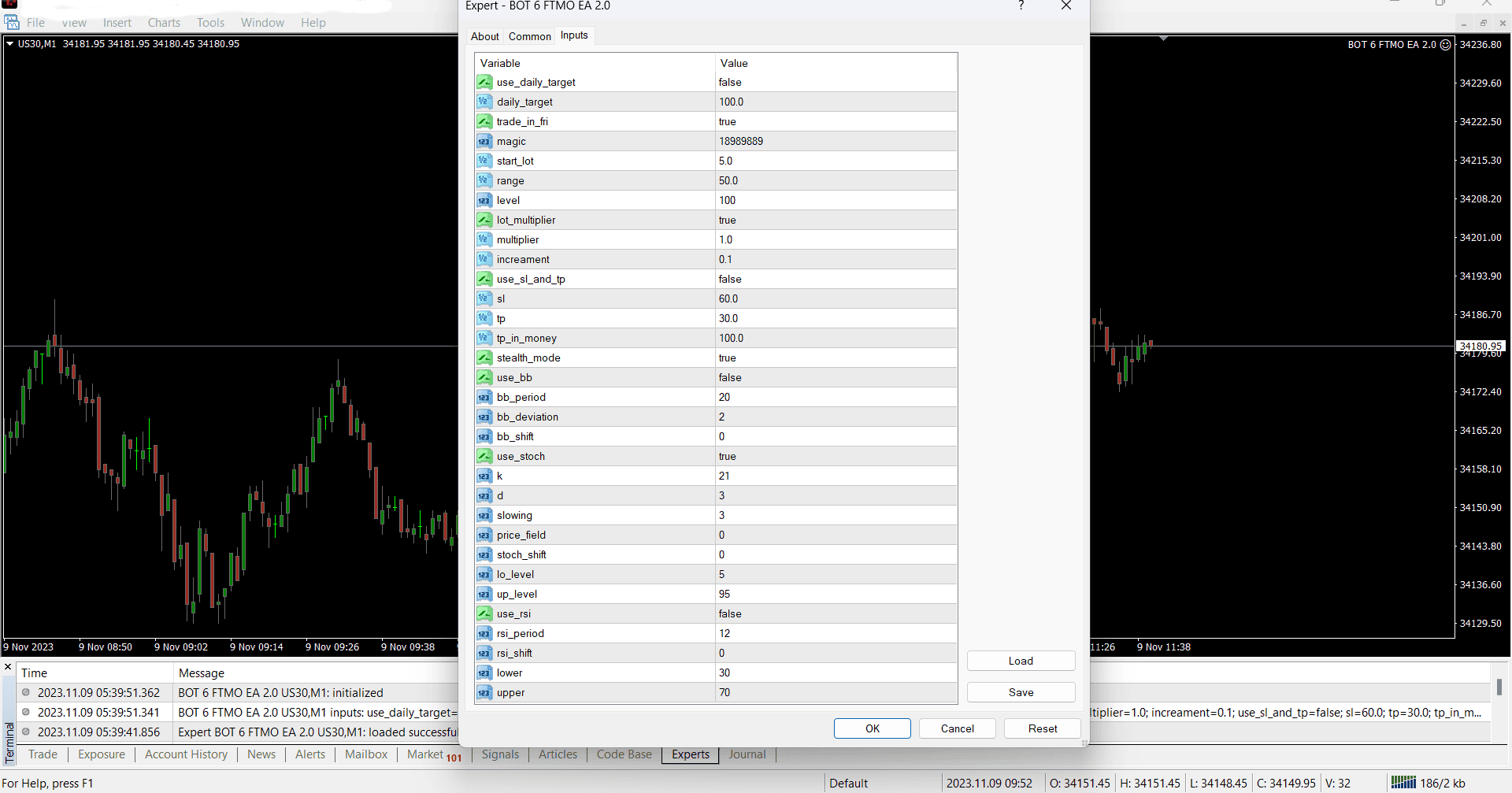Image resolution: width=1512 pixels, height=793 pixels.
Task: Open the Insert menu
Action: click(x=117, y=23)
